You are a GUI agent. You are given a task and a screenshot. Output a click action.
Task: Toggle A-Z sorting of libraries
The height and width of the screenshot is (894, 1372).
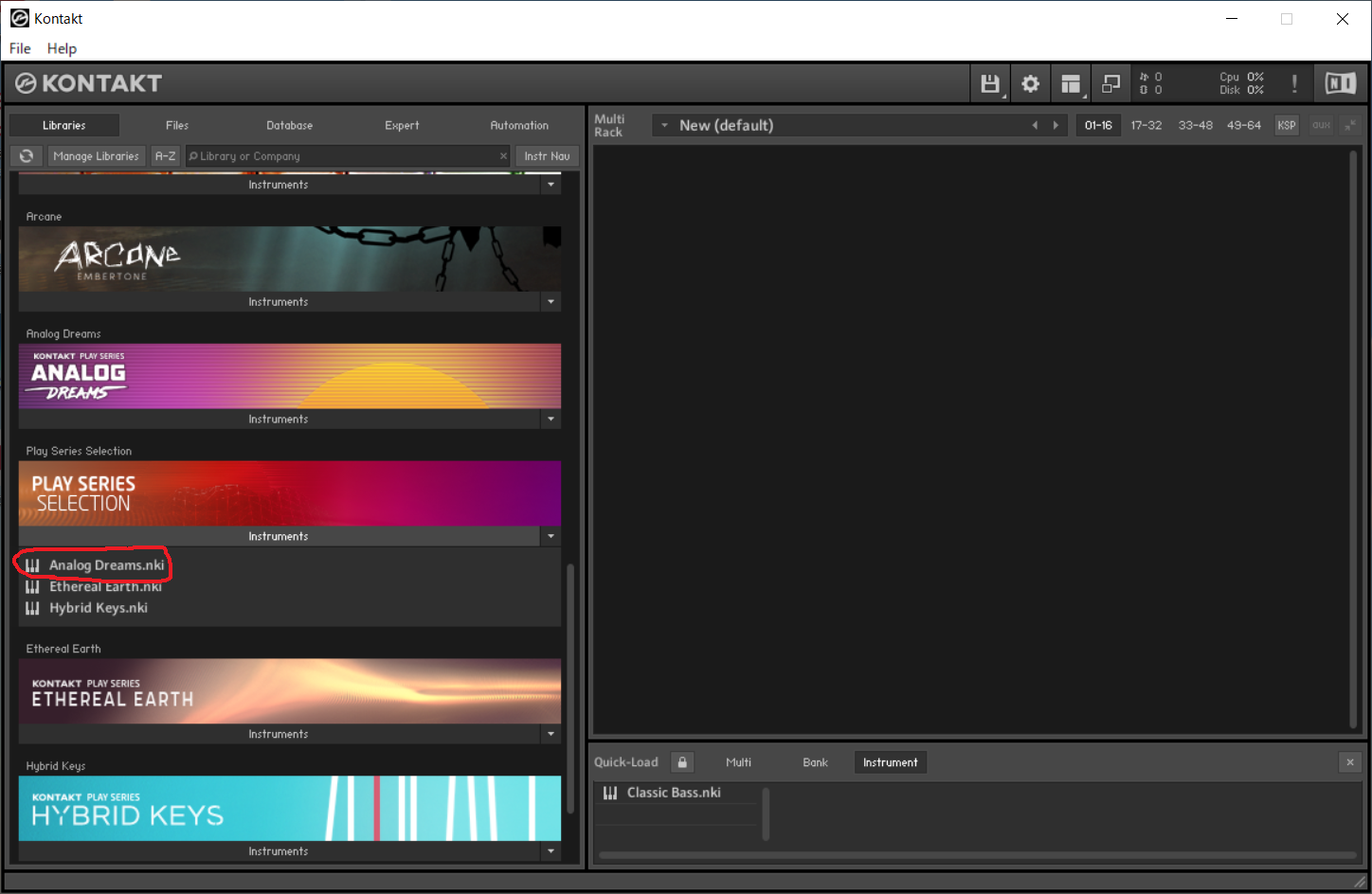click(x=165, y=156)
